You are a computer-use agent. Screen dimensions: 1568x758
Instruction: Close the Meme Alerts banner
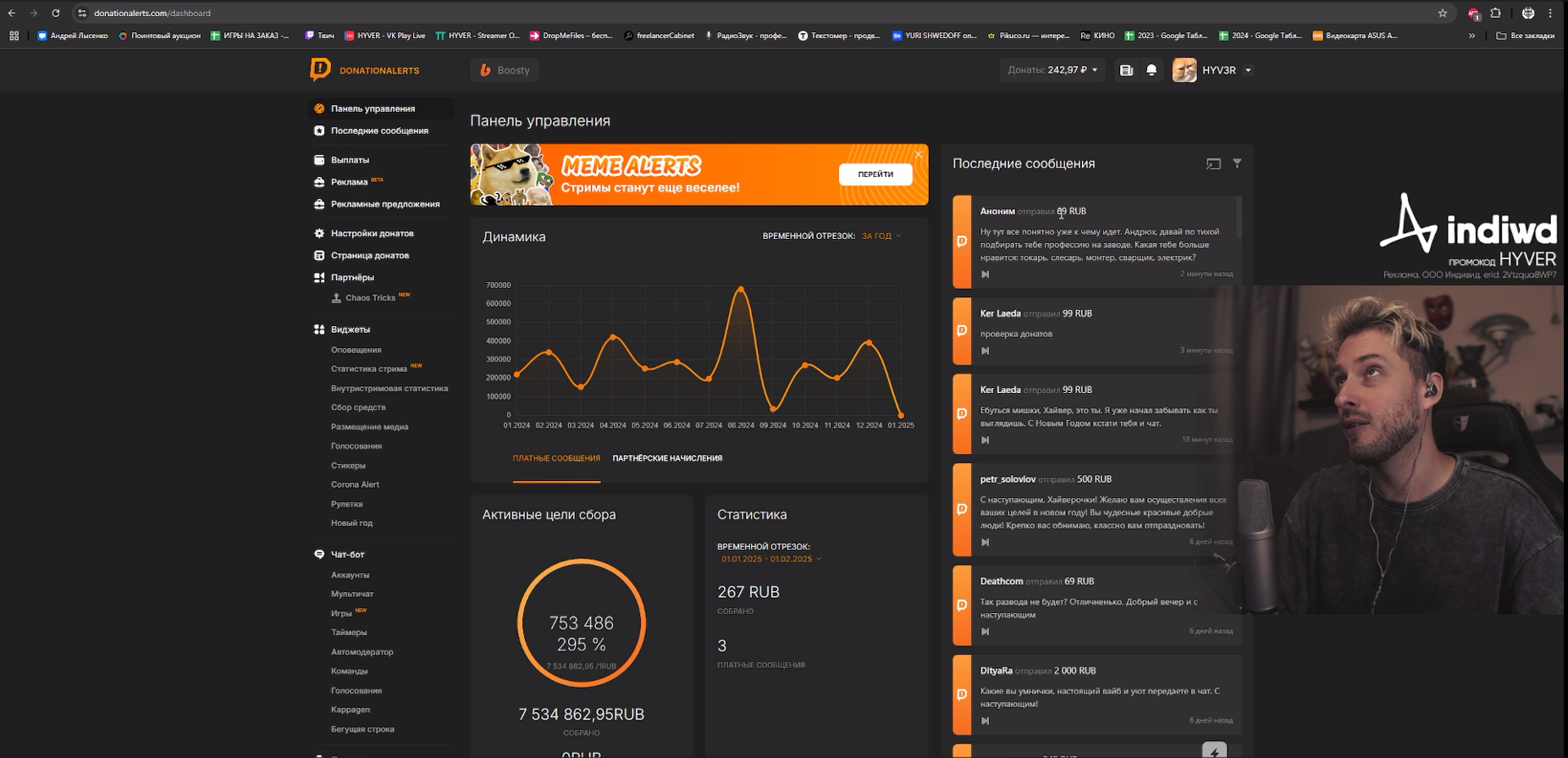[919, 154]
